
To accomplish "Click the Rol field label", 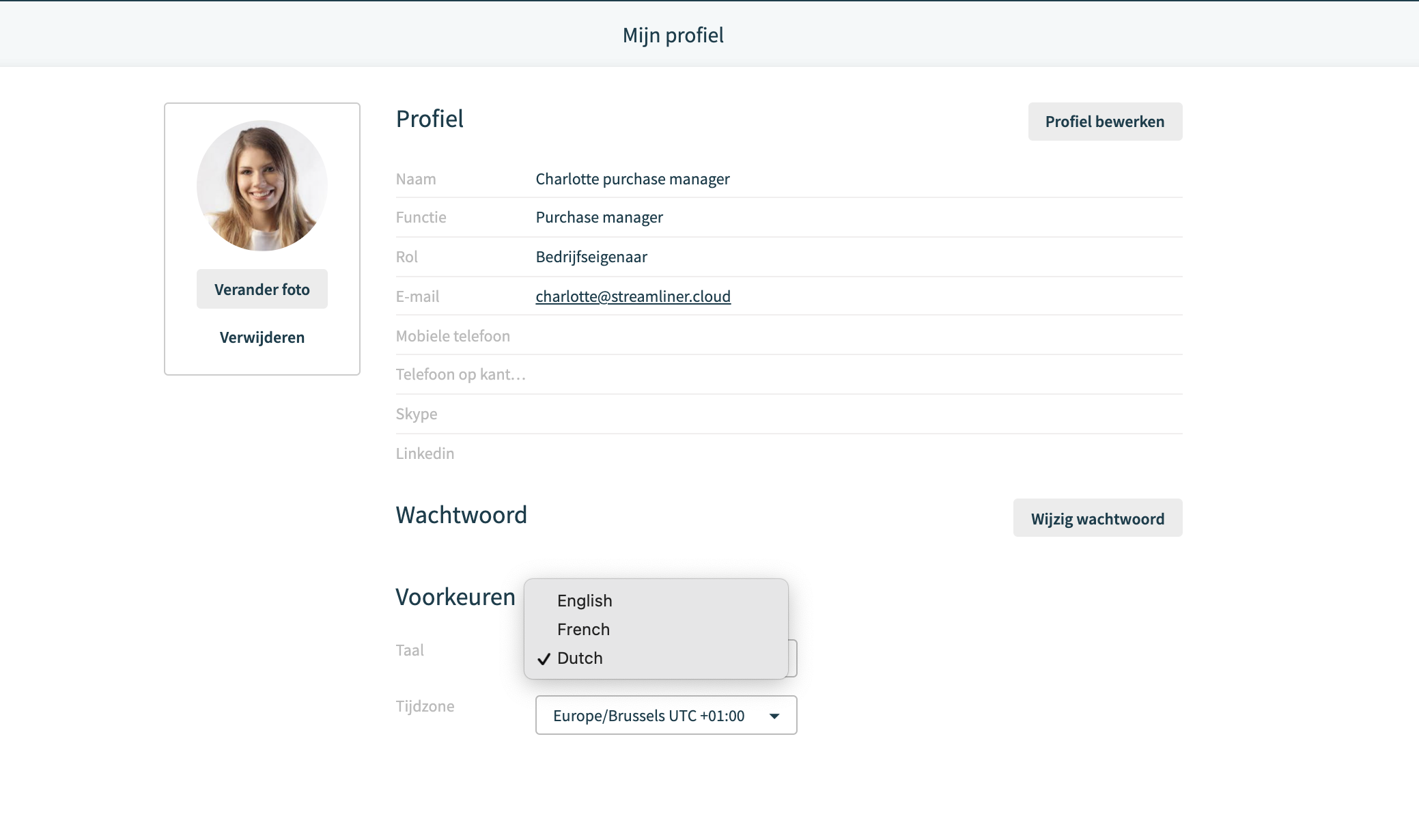I will pos(407,257).
